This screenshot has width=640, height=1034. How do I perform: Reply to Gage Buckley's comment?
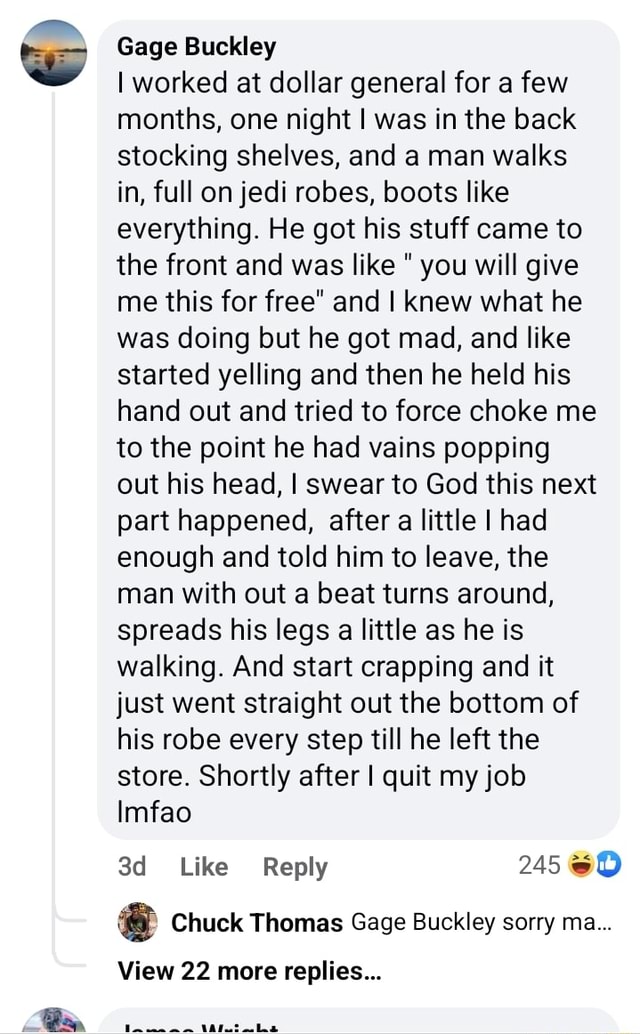(x=294, y=867)
